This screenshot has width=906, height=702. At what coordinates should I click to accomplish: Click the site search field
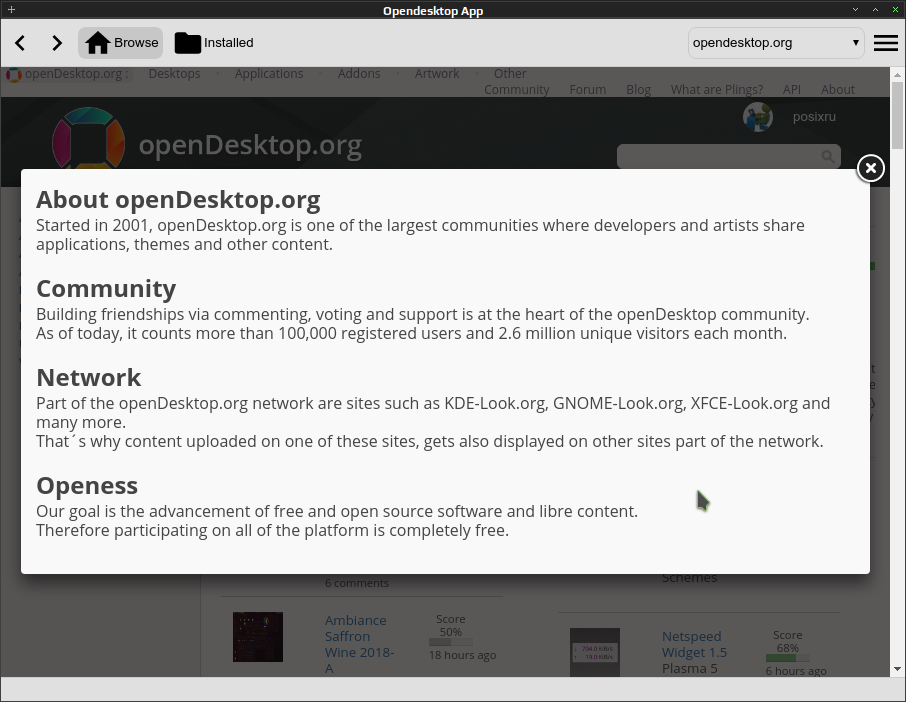[729, 156]
